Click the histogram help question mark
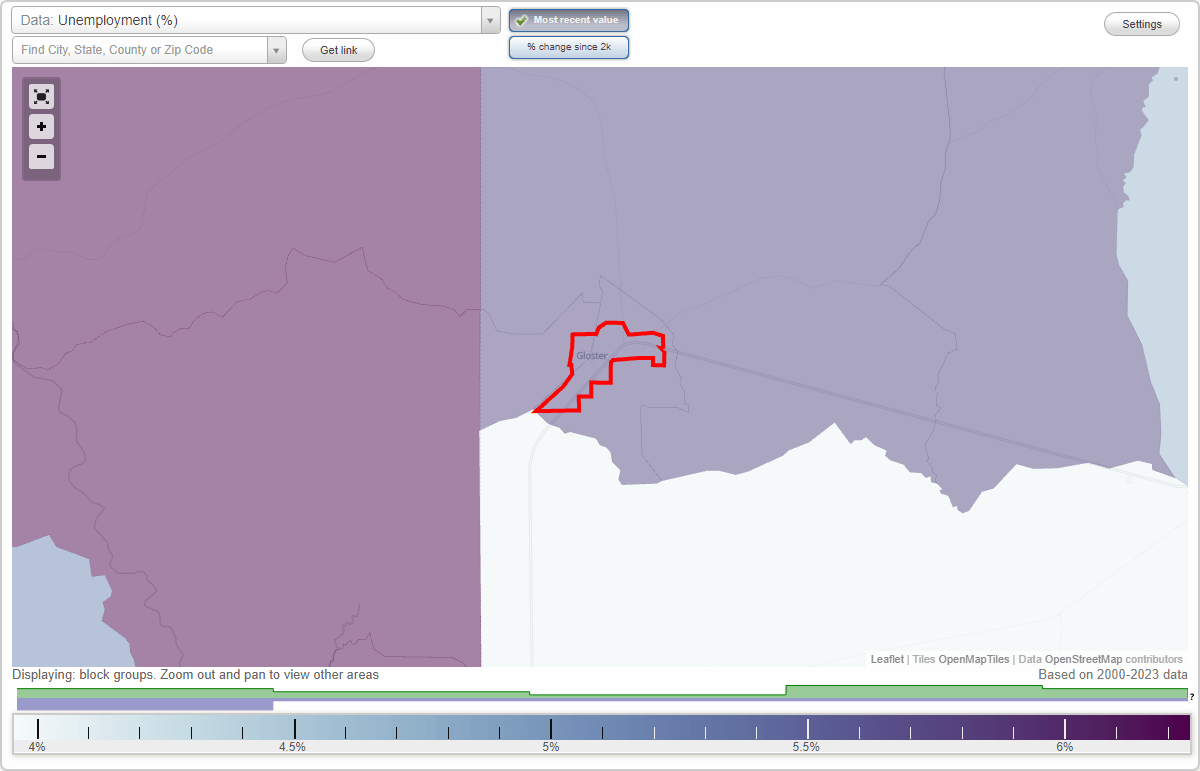The width and height of the screenshot is (1200, 771). tap(1192, 696)
